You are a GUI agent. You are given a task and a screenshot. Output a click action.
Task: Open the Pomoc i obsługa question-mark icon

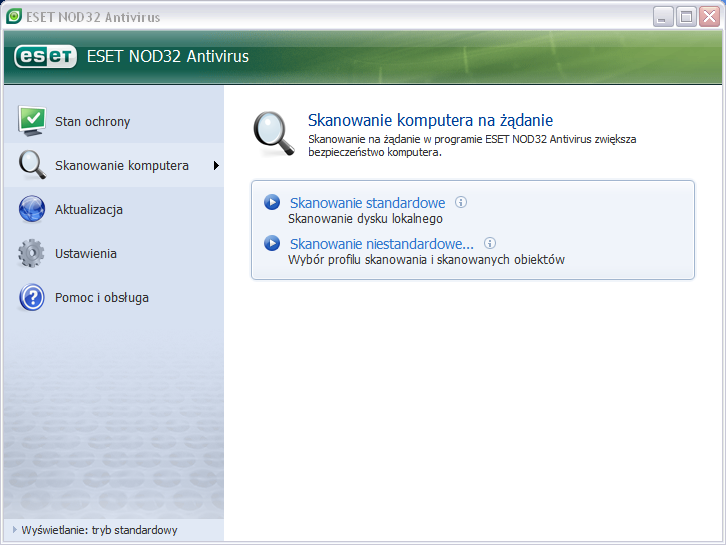[32, 297]
